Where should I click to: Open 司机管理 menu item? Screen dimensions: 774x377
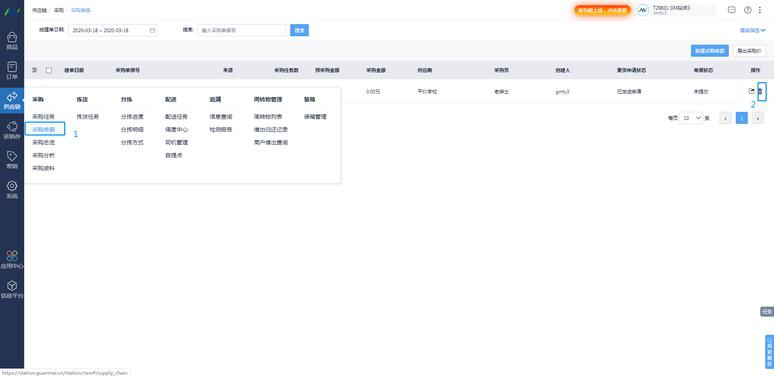(176, 142)
